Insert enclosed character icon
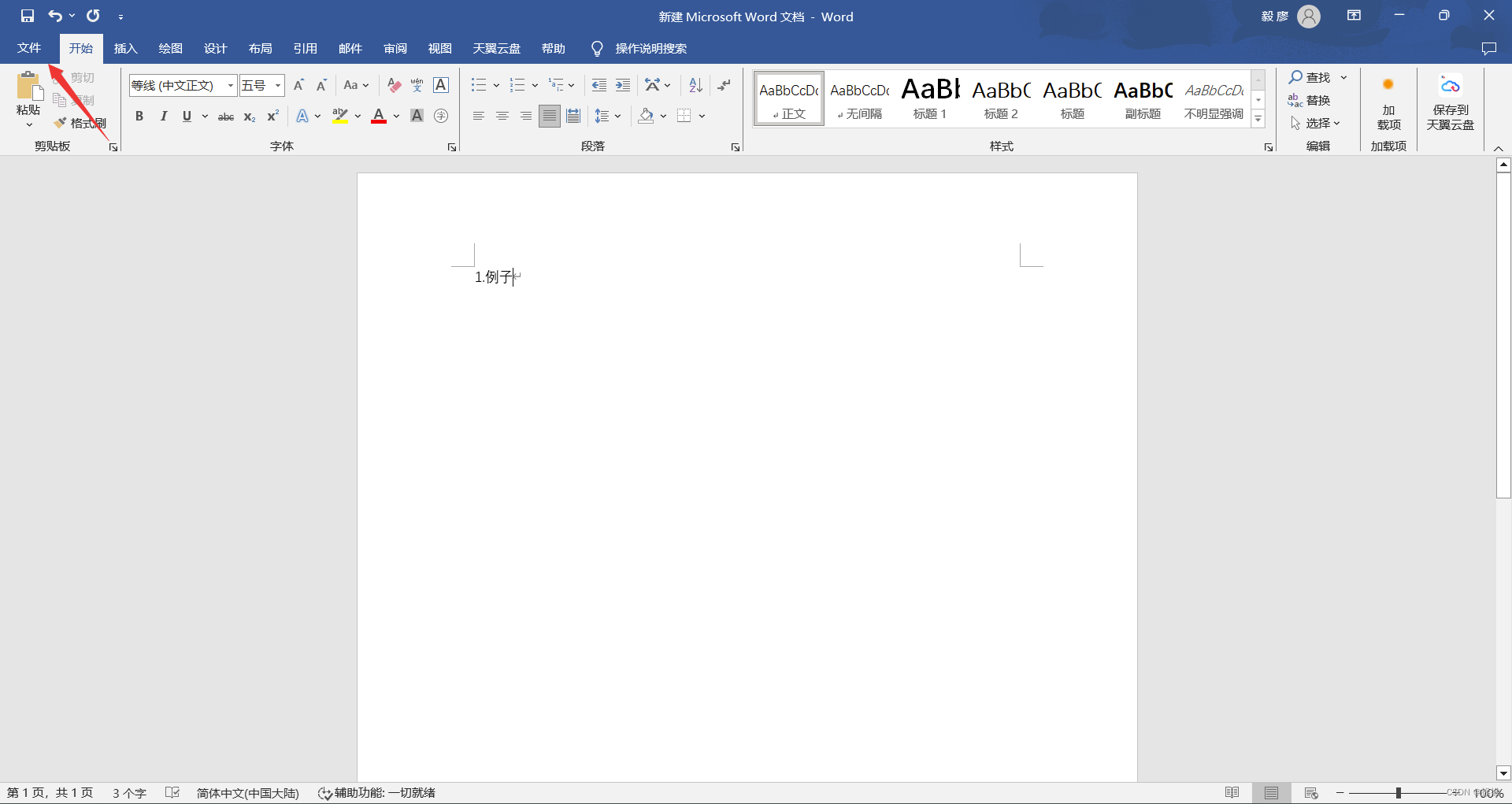Viewport: 1512px width, 804px height. pos(441,117)
